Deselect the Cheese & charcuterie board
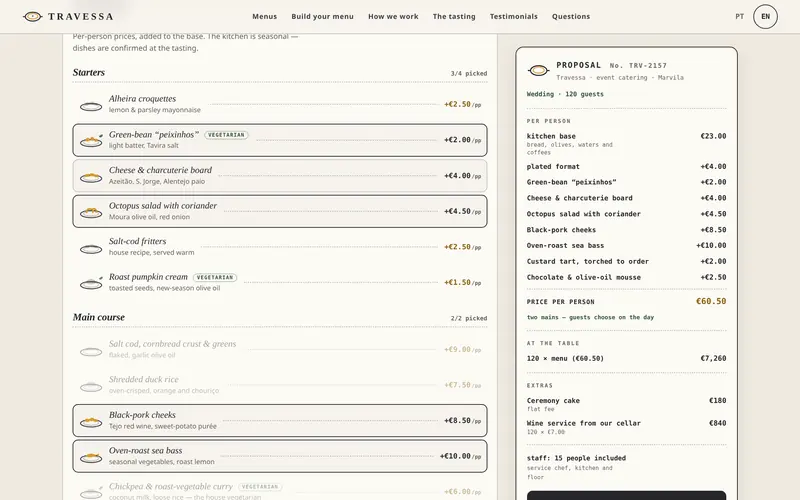Viewport: 800px width, 500px height. [280, 176]
